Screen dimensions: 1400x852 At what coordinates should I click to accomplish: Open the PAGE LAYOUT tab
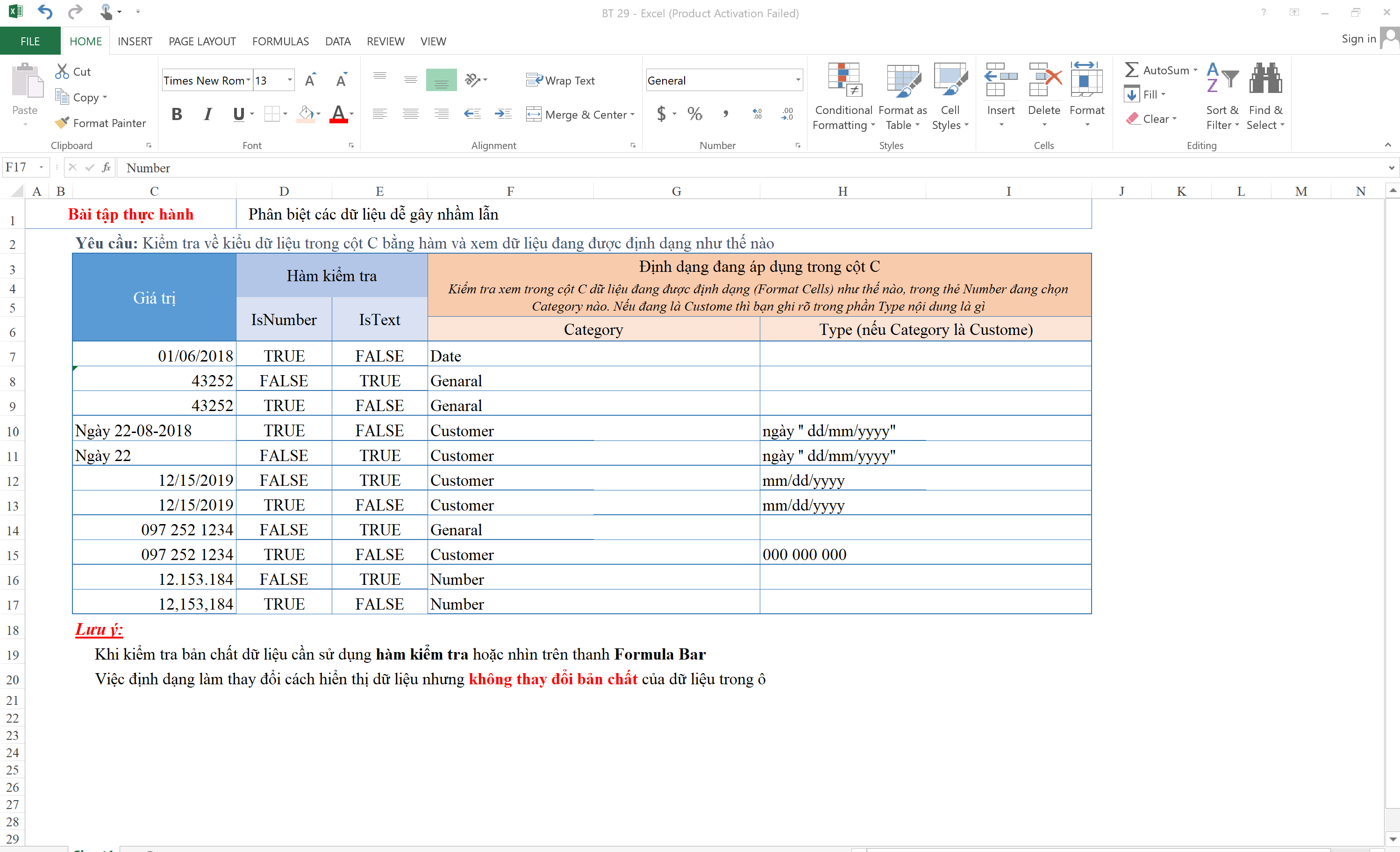[x=202, y=42]
